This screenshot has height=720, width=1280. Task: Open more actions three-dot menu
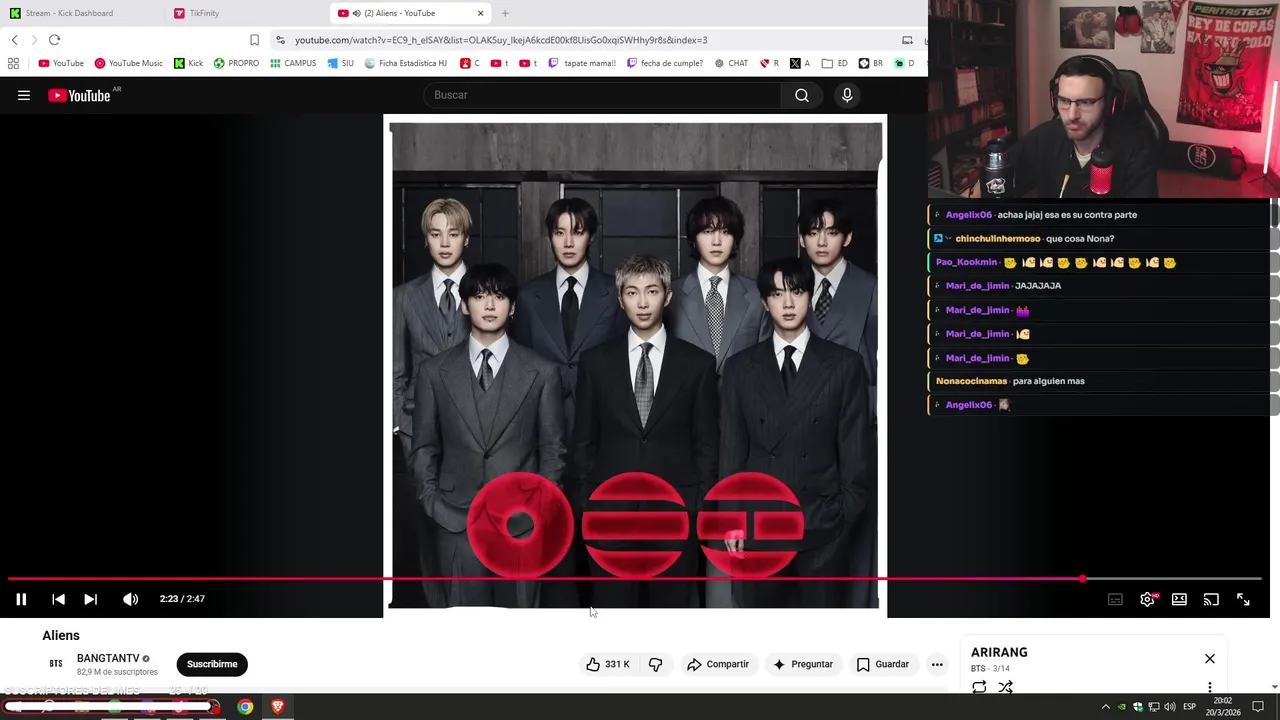click(937, 664)
